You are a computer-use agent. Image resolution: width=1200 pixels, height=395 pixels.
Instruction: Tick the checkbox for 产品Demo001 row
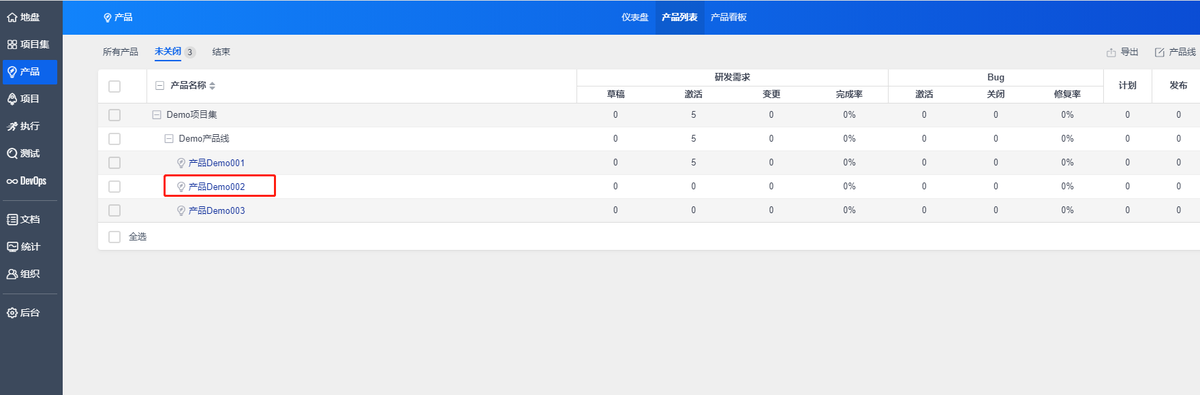pos(114,162)
